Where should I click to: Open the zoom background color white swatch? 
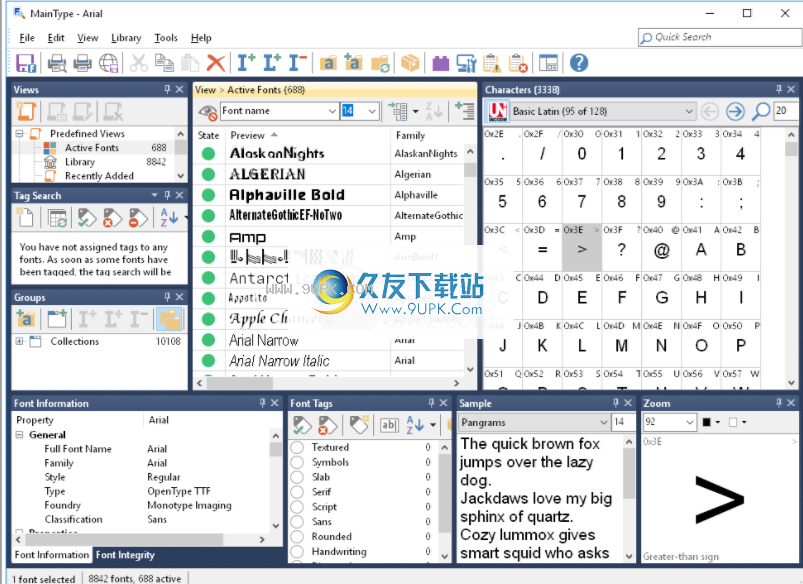tap(733, 422)
